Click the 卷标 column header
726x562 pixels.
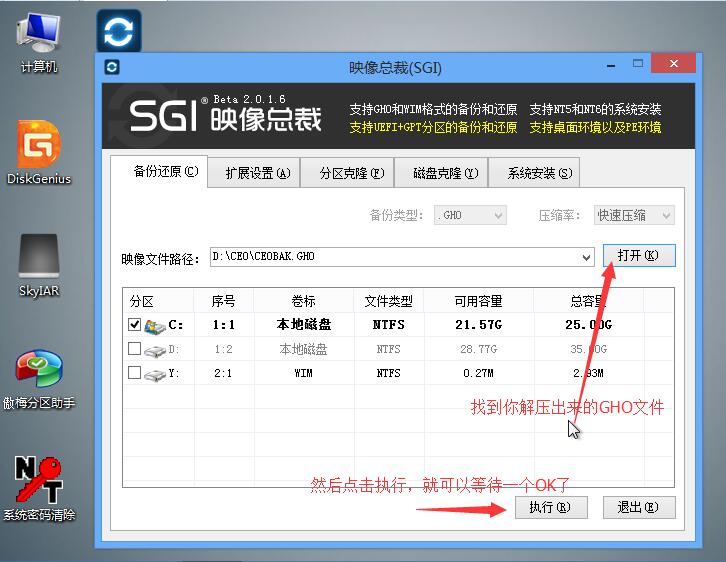304,301
